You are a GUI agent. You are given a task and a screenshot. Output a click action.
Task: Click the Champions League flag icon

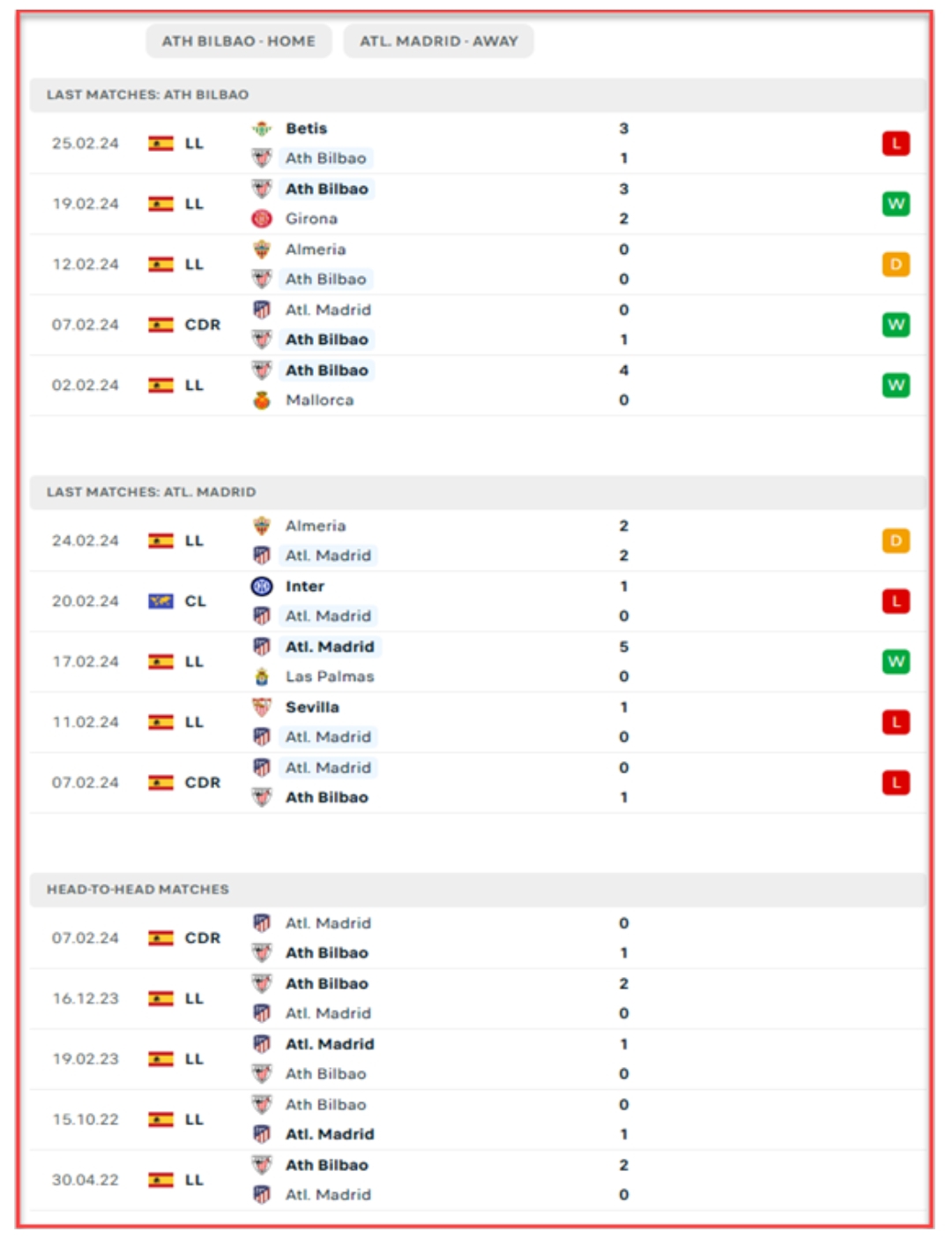[160, 601]
